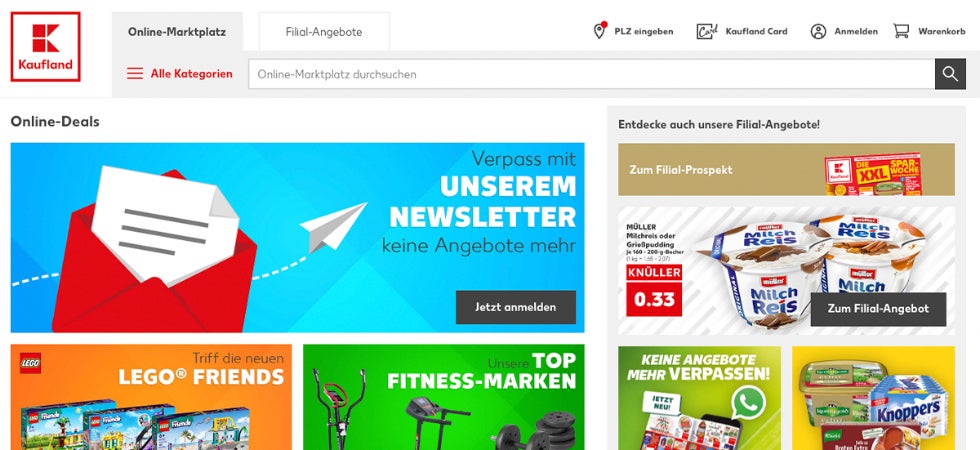Open the hamburger menu icon for categories
The image size is (980, 450).
(135, 74)
